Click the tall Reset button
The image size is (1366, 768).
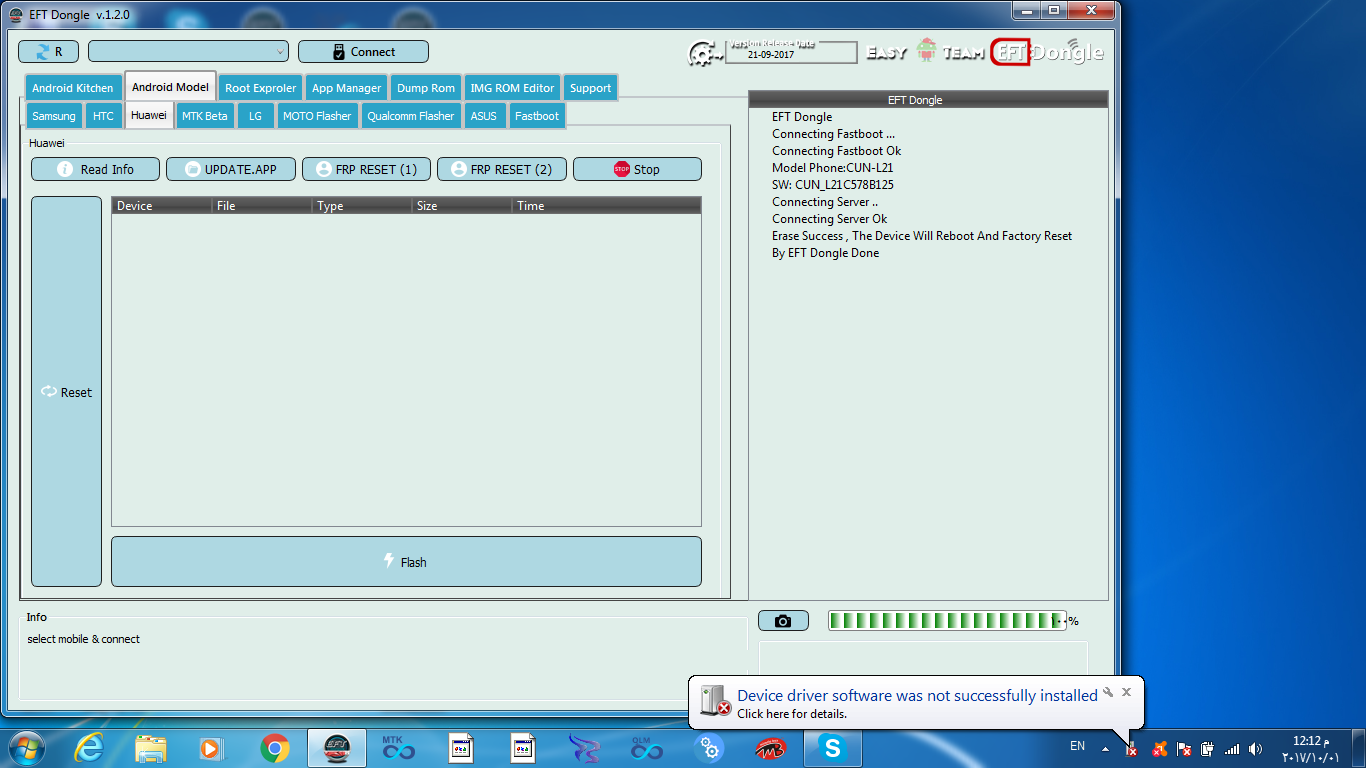(66, 391)
